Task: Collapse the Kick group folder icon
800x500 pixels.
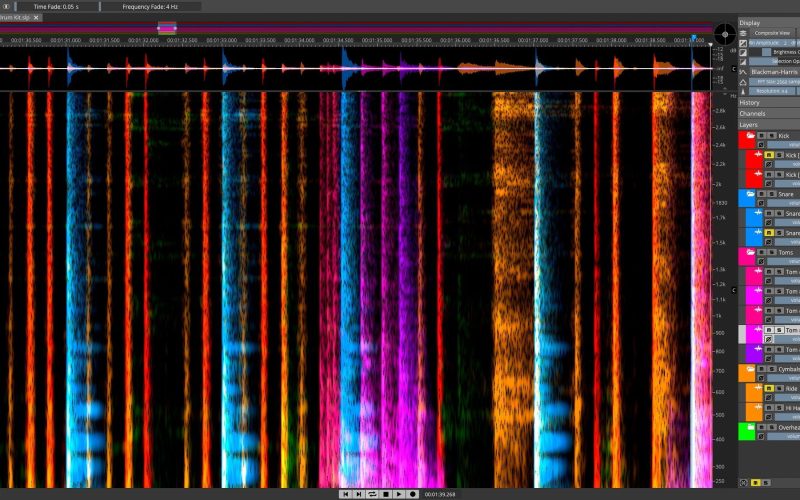Action: (x=750, y=136)
